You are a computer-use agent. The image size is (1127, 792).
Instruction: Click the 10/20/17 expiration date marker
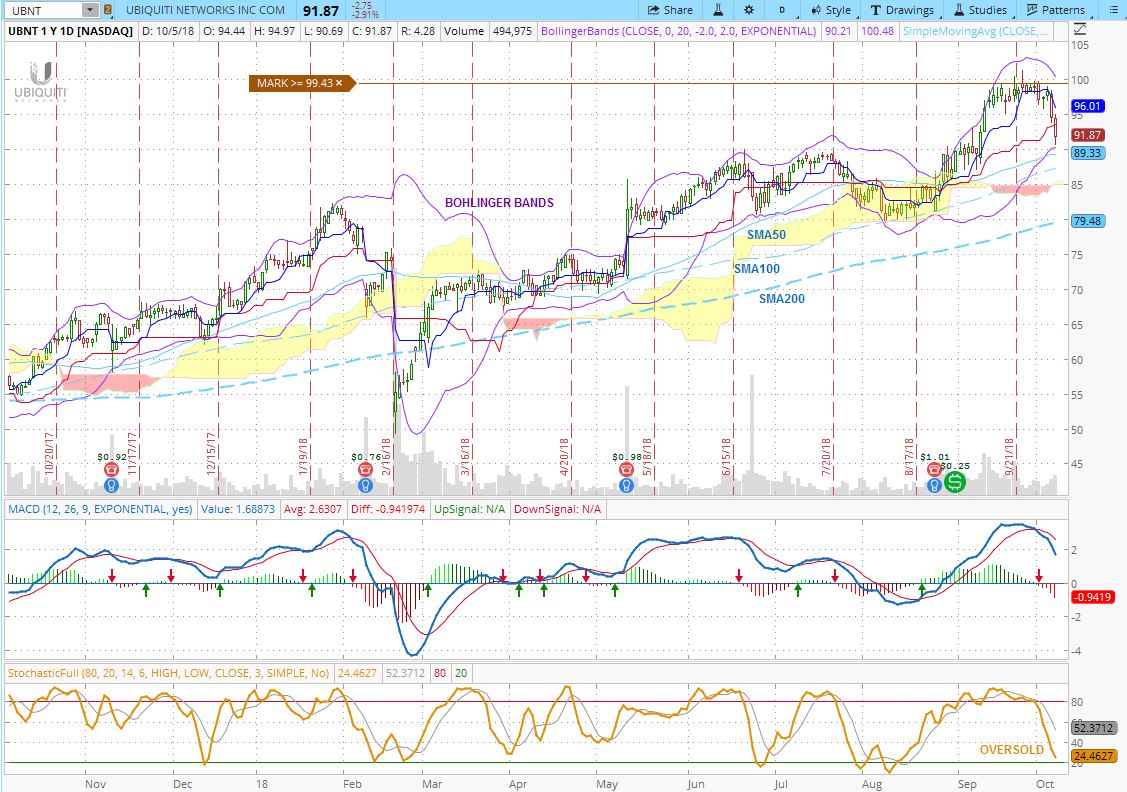[x=50, y=453]
